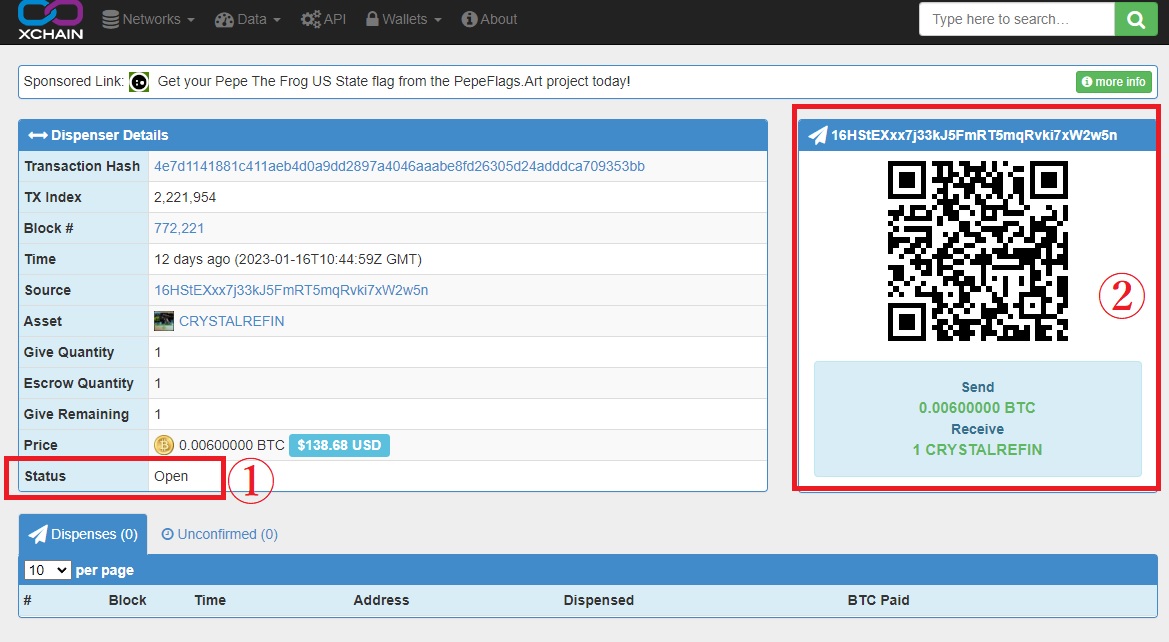Click the Time column header

pos(210,600)
